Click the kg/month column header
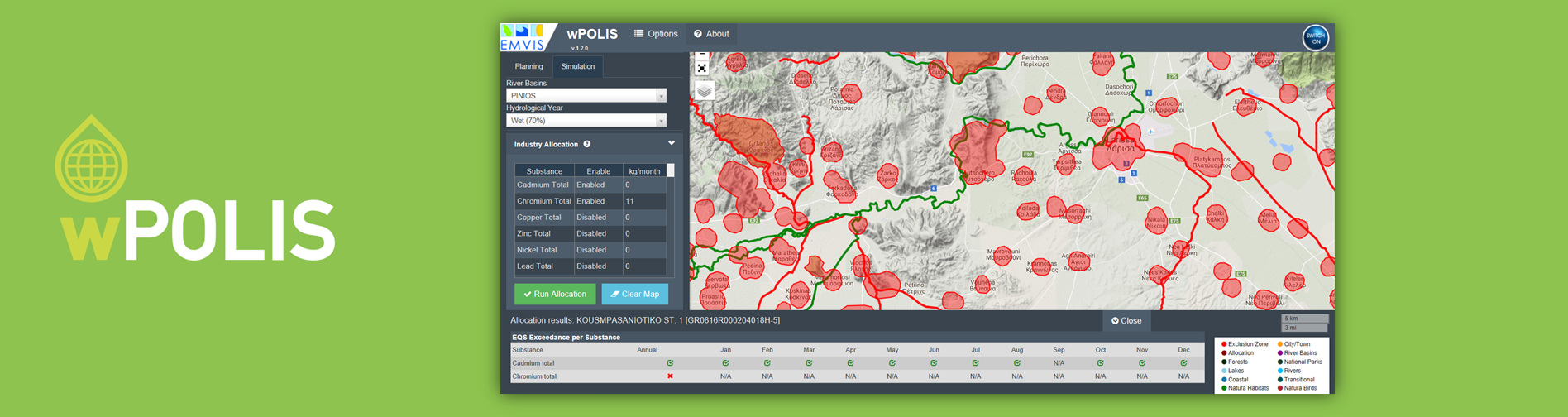The image size is (1568, 417). (x=645, y=171)
